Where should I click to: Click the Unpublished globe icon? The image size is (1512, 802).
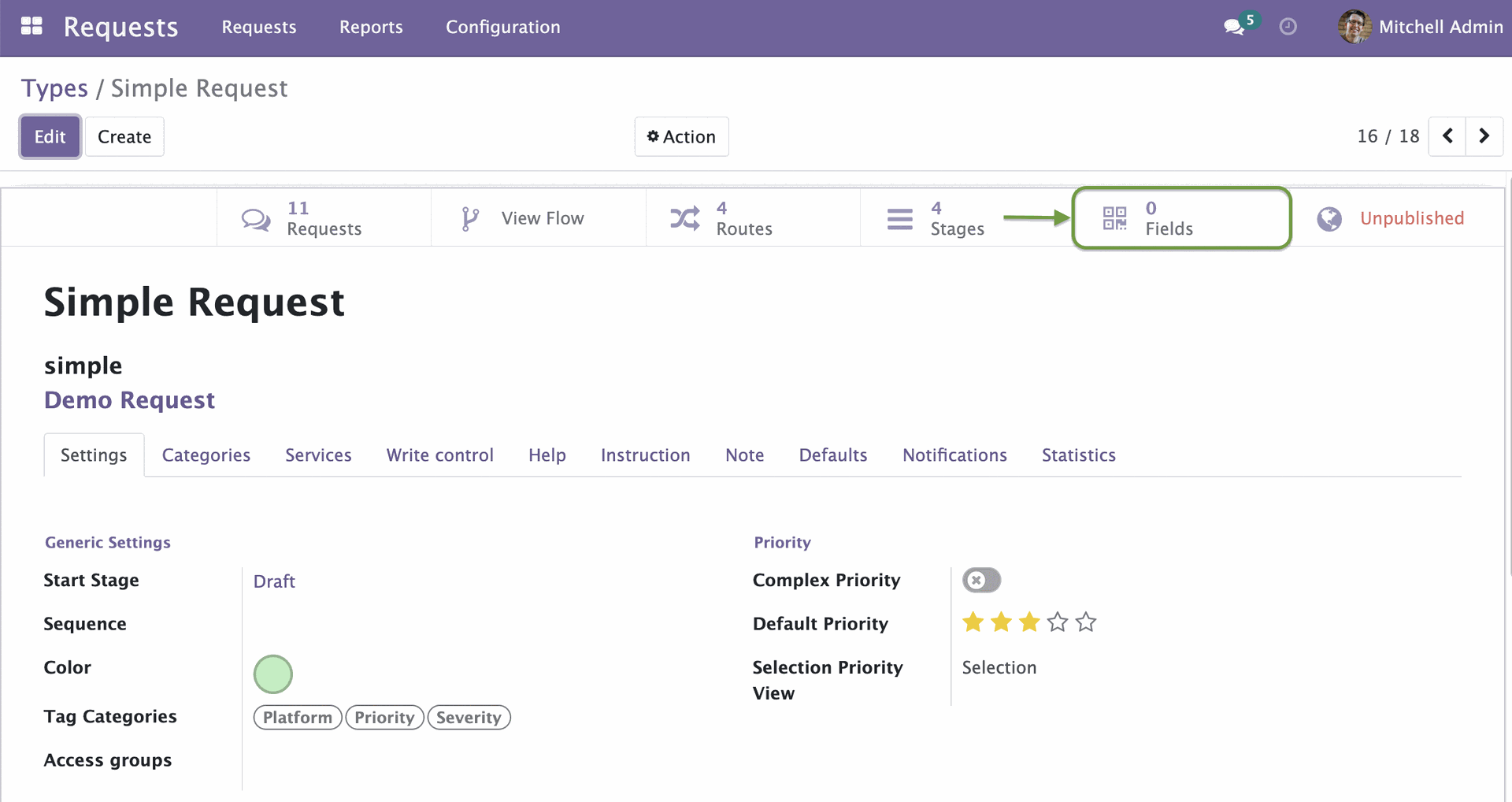(x=1329, y=218)
